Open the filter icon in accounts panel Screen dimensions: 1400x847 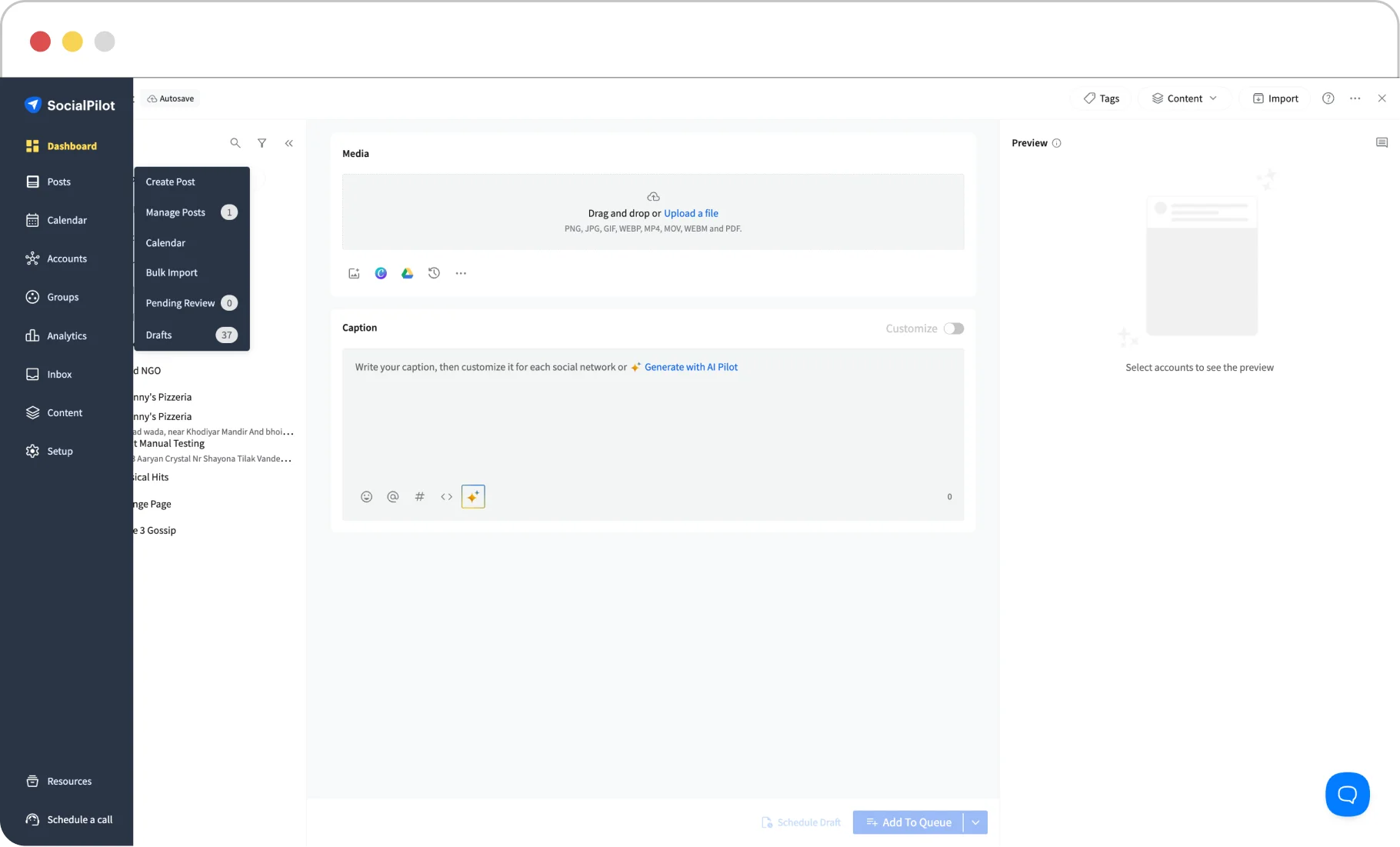262,143
